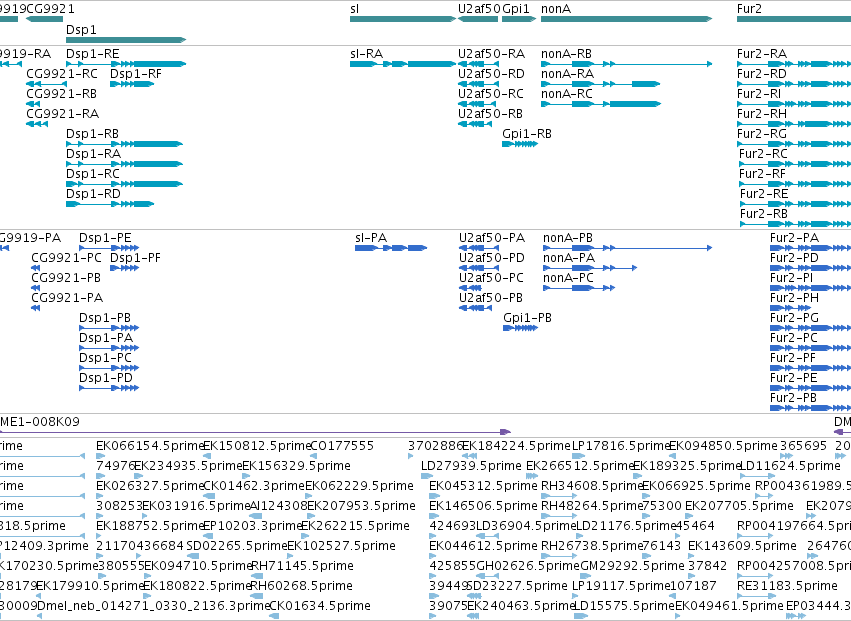Image resolution: width=851 pixels, height=621 pixels.
Task: Click the U2af50-RB transcript label
Action: pyautogui.click(x=491, y=114)
